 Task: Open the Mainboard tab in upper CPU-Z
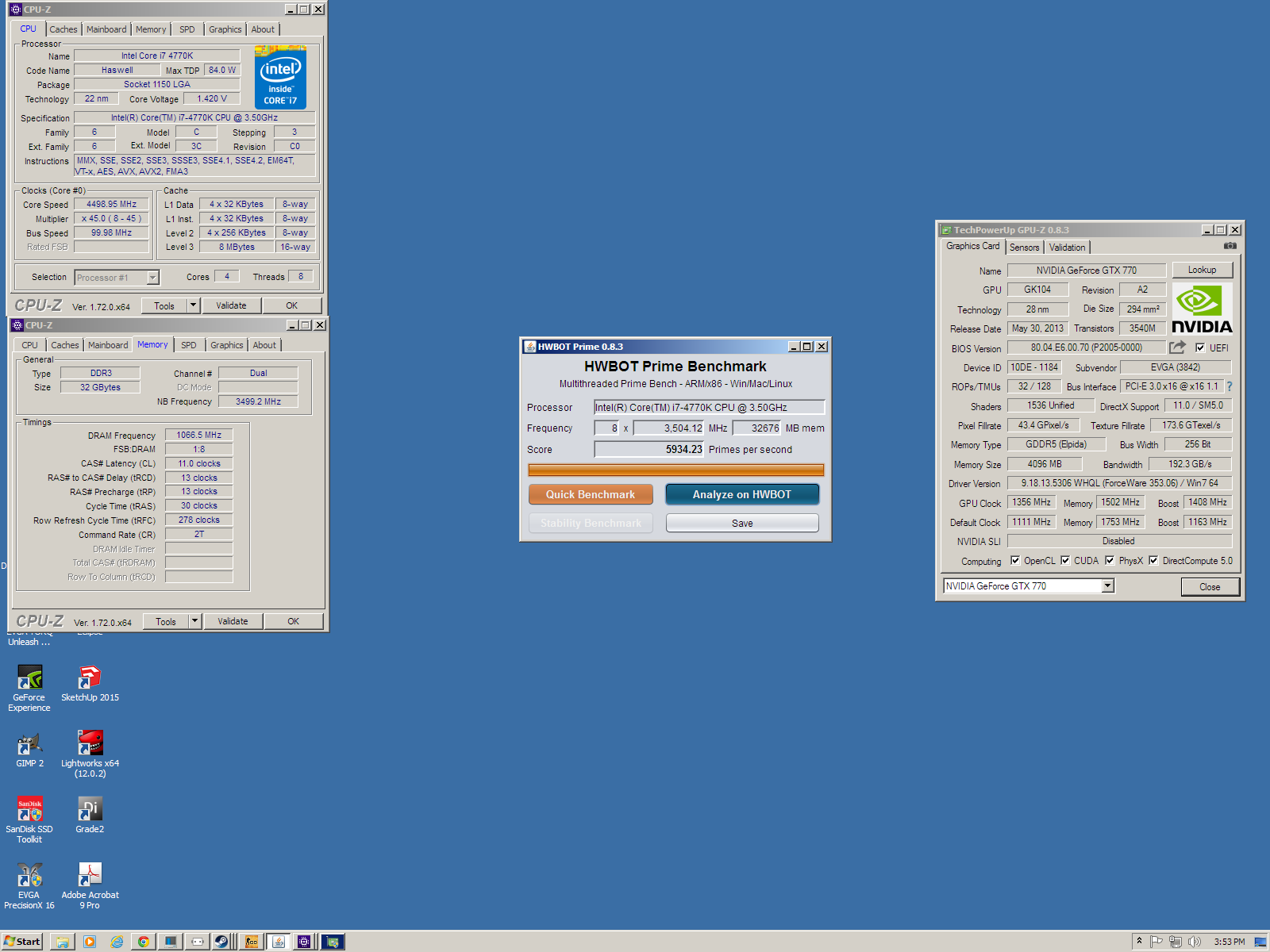point(106,29)
